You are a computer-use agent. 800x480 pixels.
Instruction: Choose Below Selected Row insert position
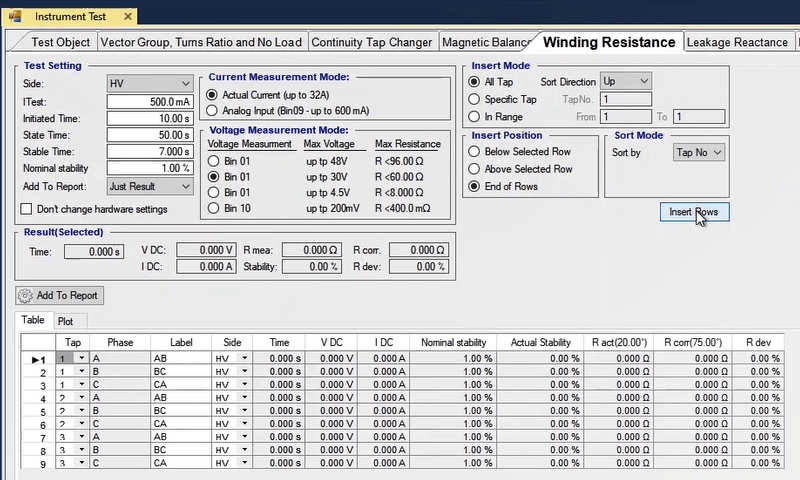pos(474,152)
